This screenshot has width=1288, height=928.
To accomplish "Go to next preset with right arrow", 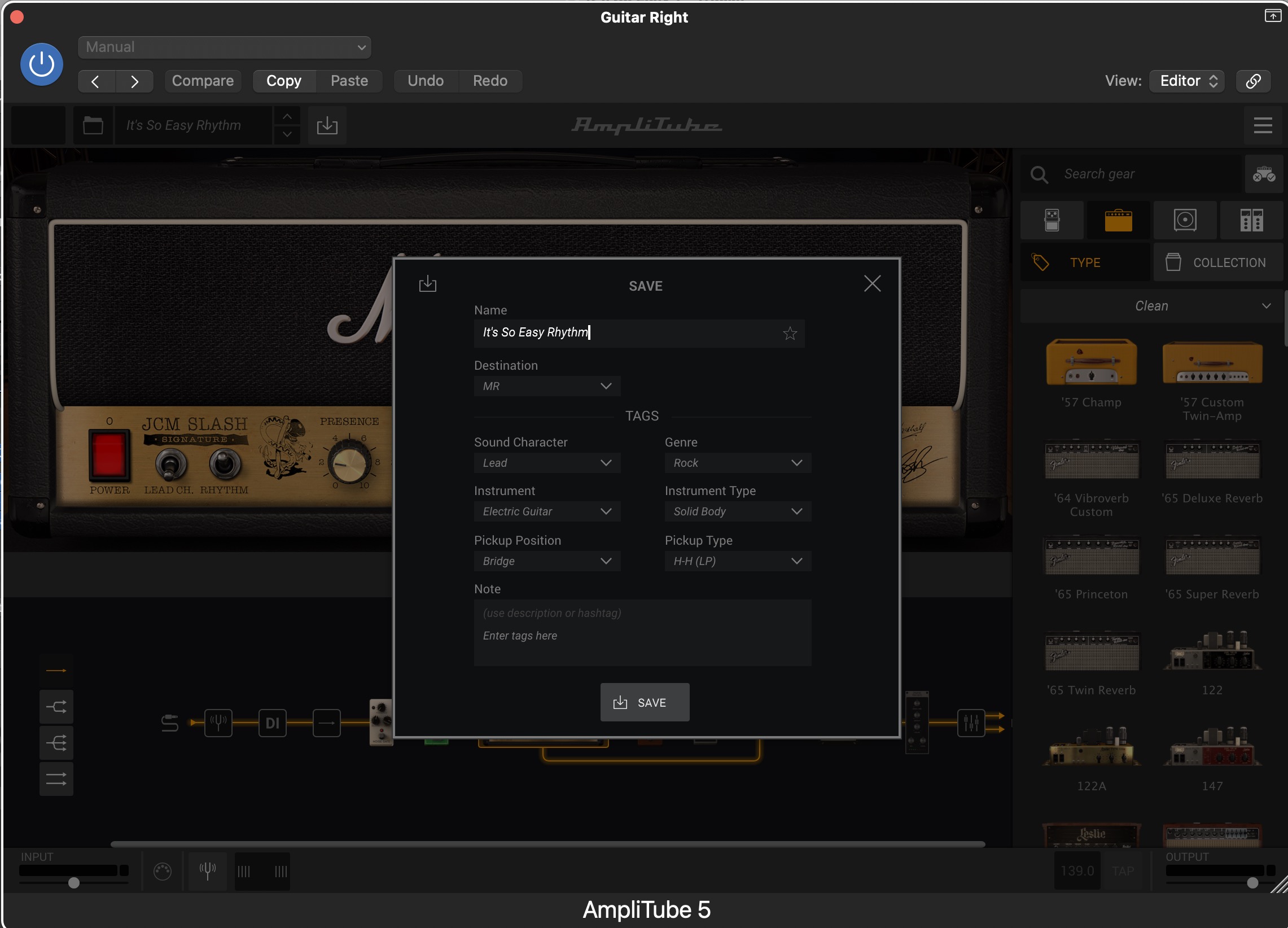I will coord(134,81).
